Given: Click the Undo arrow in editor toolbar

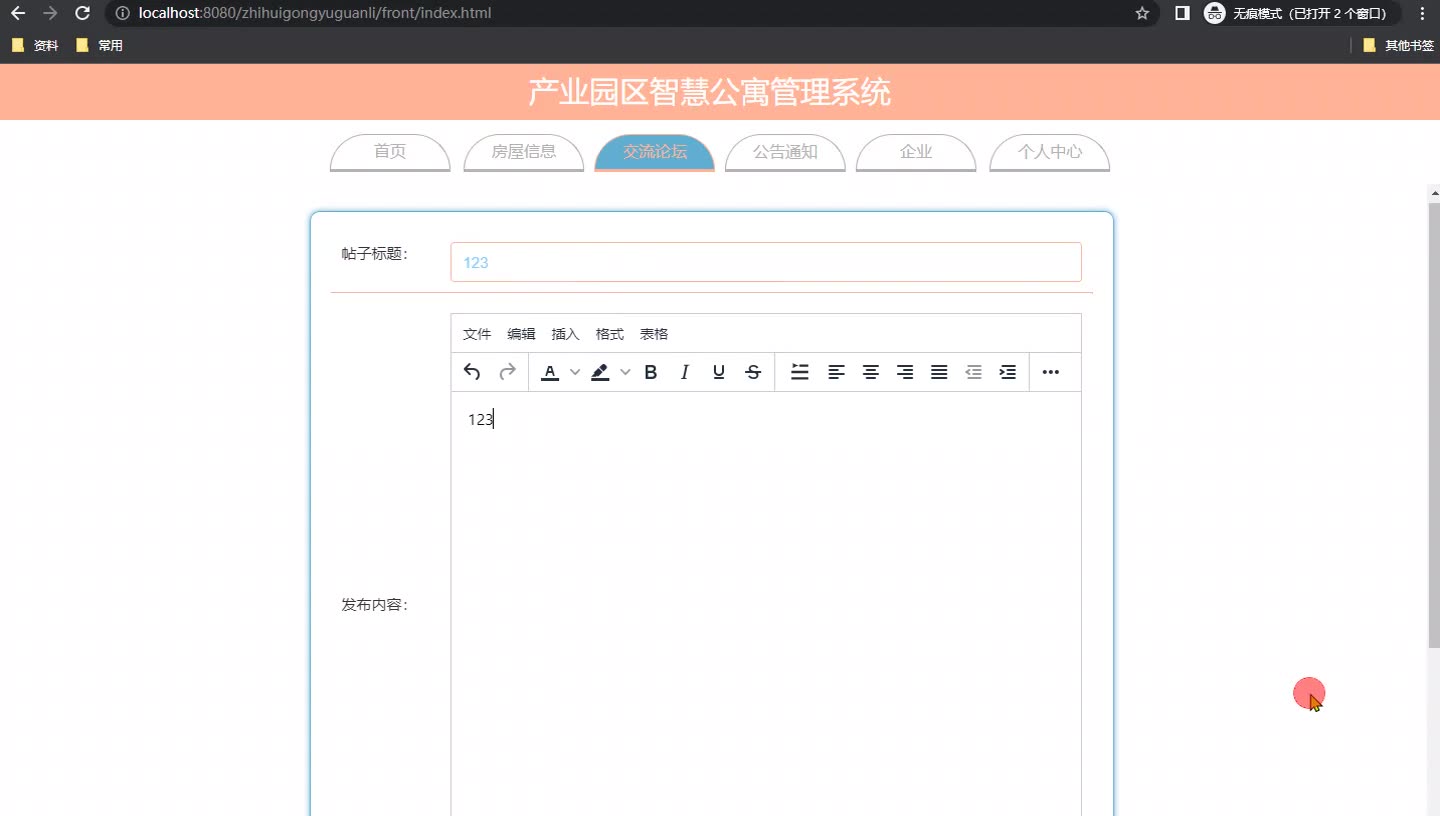Looking at the screenshot, I should [472, 372].
